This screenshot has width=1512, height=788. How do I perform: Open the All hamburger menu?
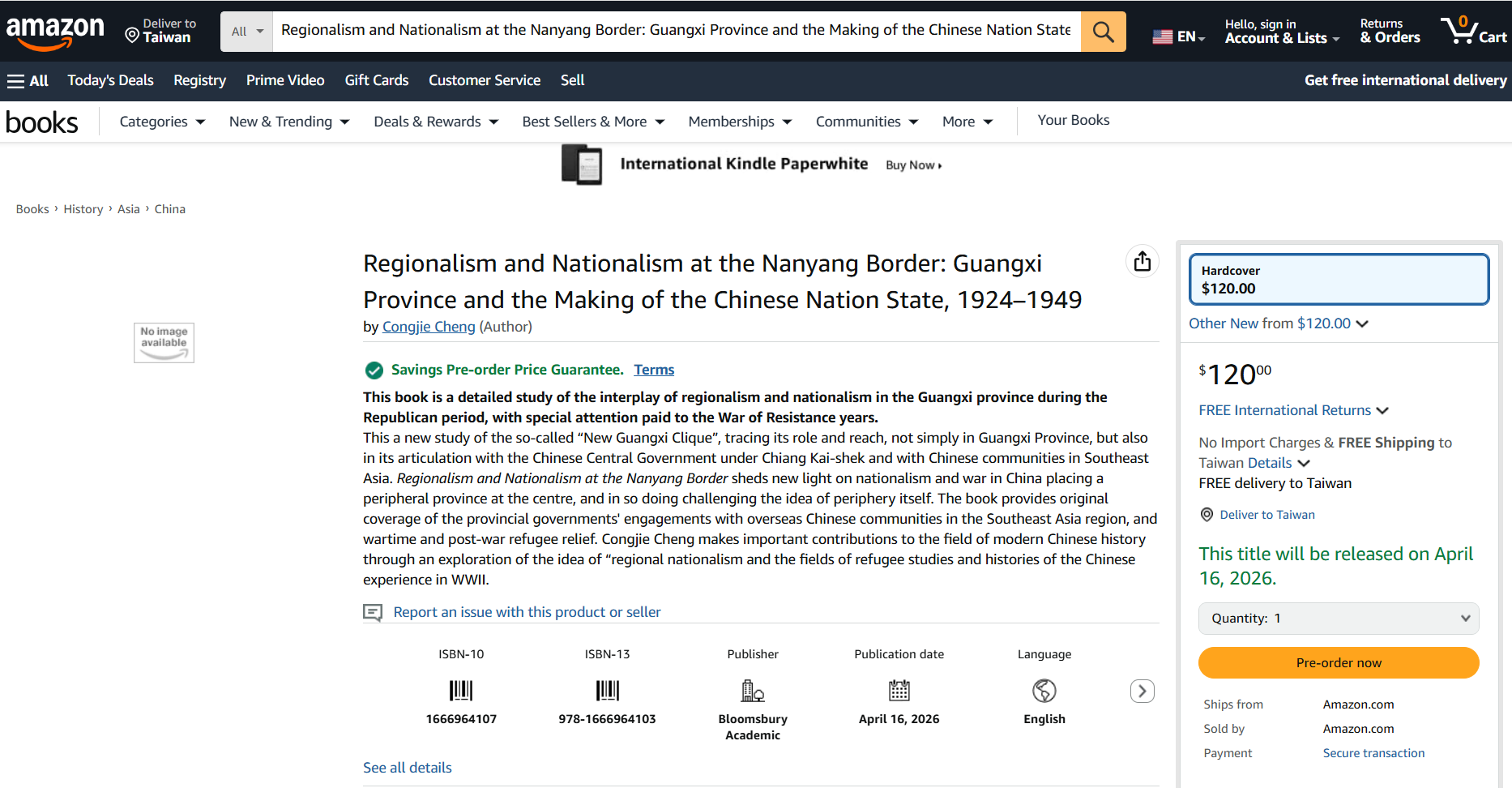pyautogui.click(x=28, y=80)
